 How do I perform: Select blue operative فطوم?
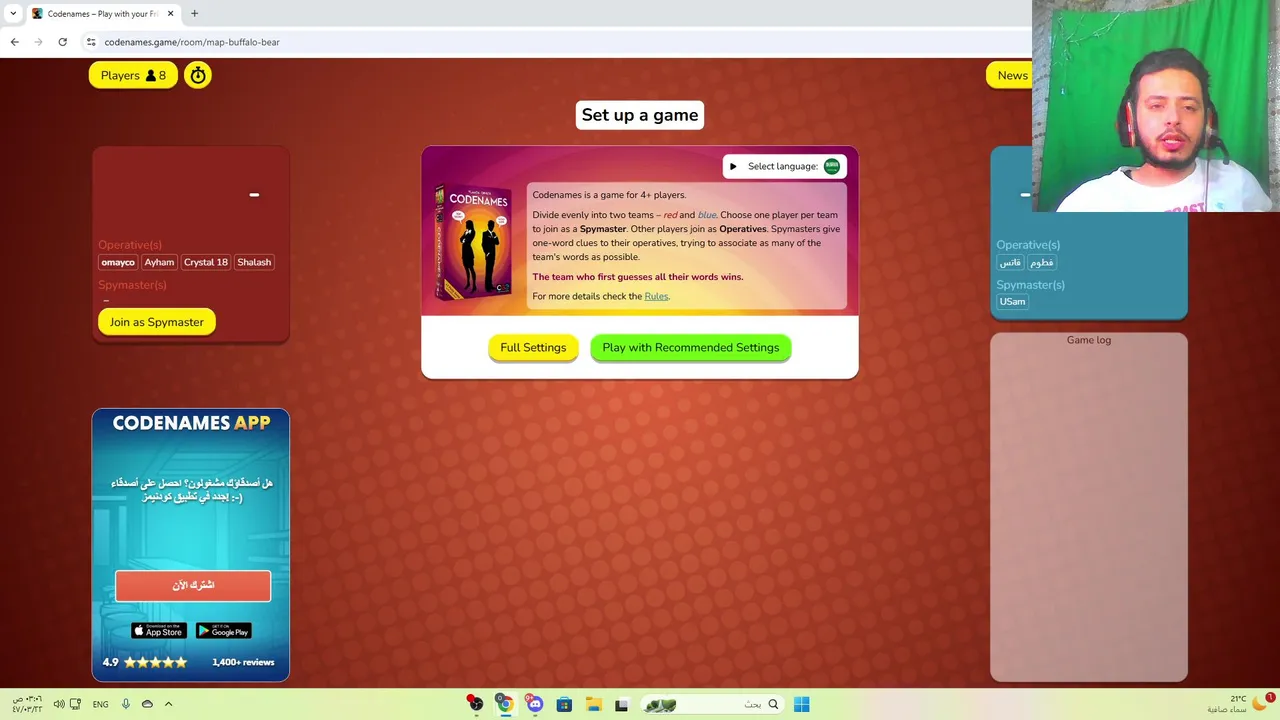click(1042, 262)
